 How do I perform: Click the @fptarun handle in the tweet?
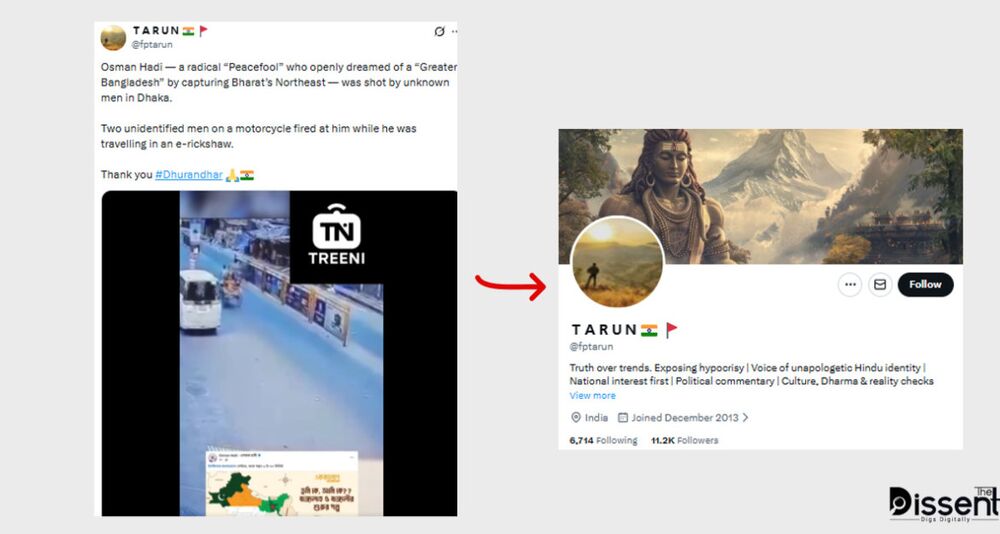click(x=153, y=44)
